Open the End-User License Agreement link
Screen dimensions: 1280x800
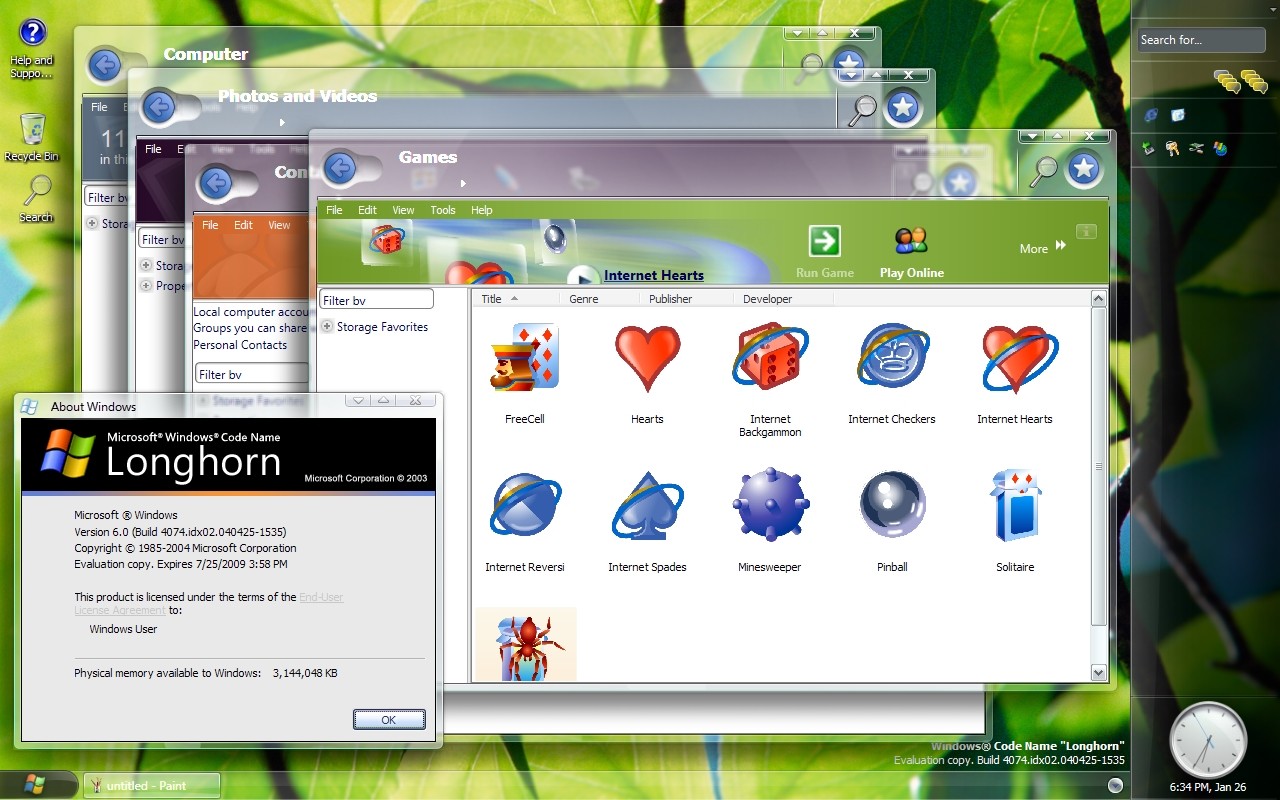[x=321, y=596]
